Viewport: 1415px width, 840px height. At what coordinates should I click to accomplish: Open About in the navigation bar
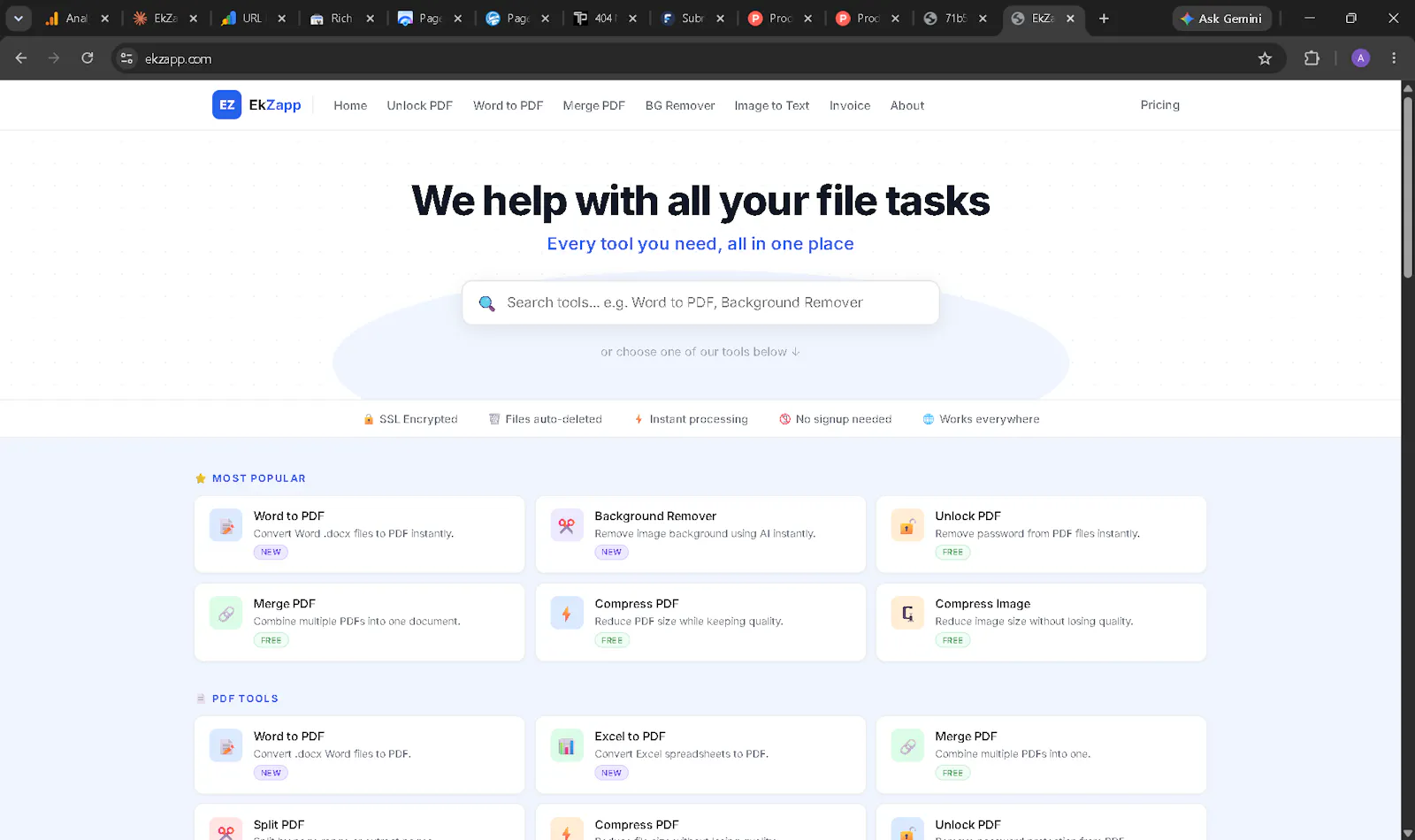coord(907,105)
